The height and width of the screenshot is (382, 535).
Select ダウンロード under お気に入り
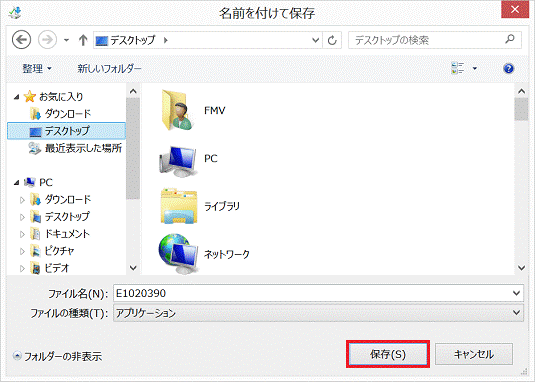(x=61, y=114)
